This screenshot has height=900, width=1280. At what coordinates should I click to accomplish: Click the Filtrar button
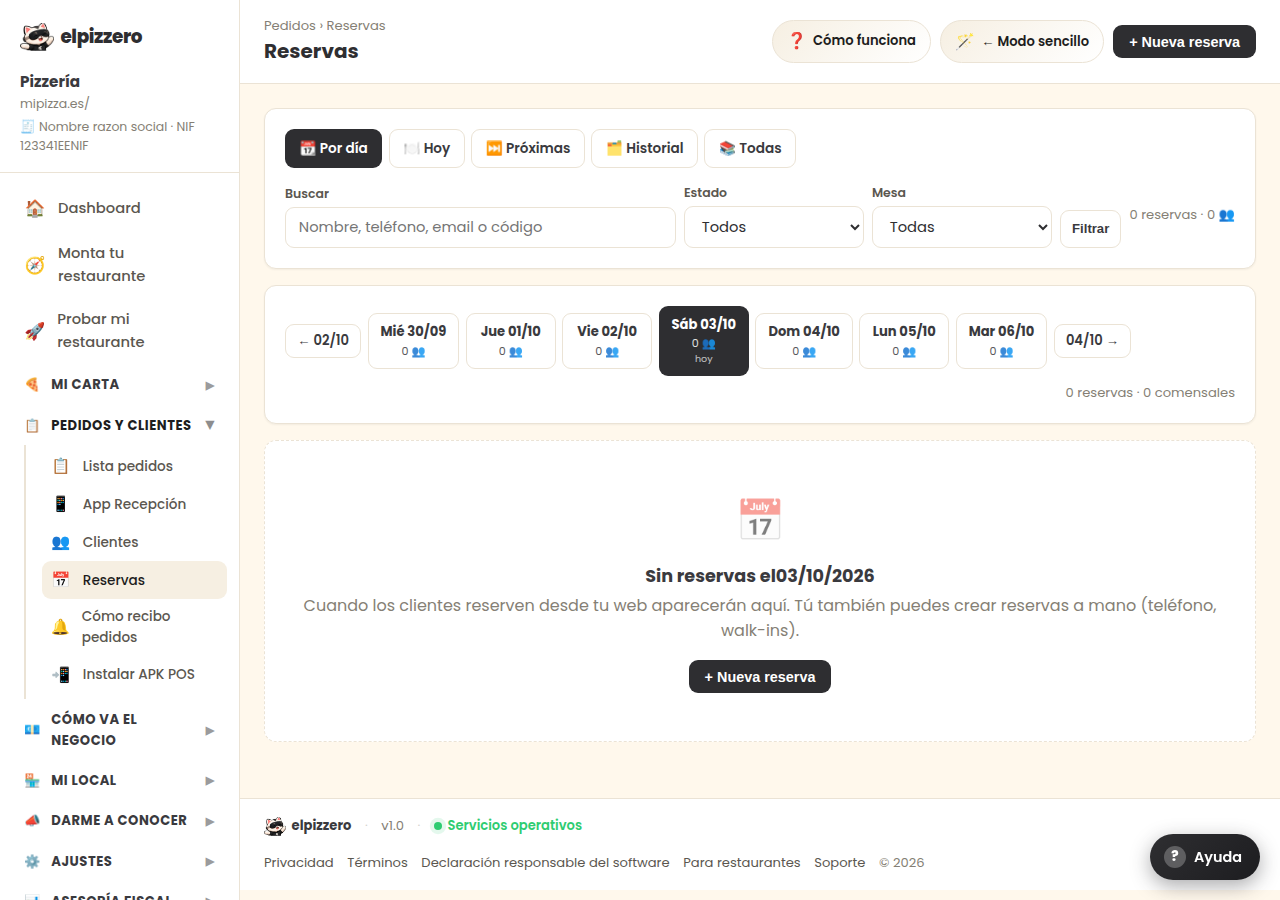click(x=1090, y=229)
